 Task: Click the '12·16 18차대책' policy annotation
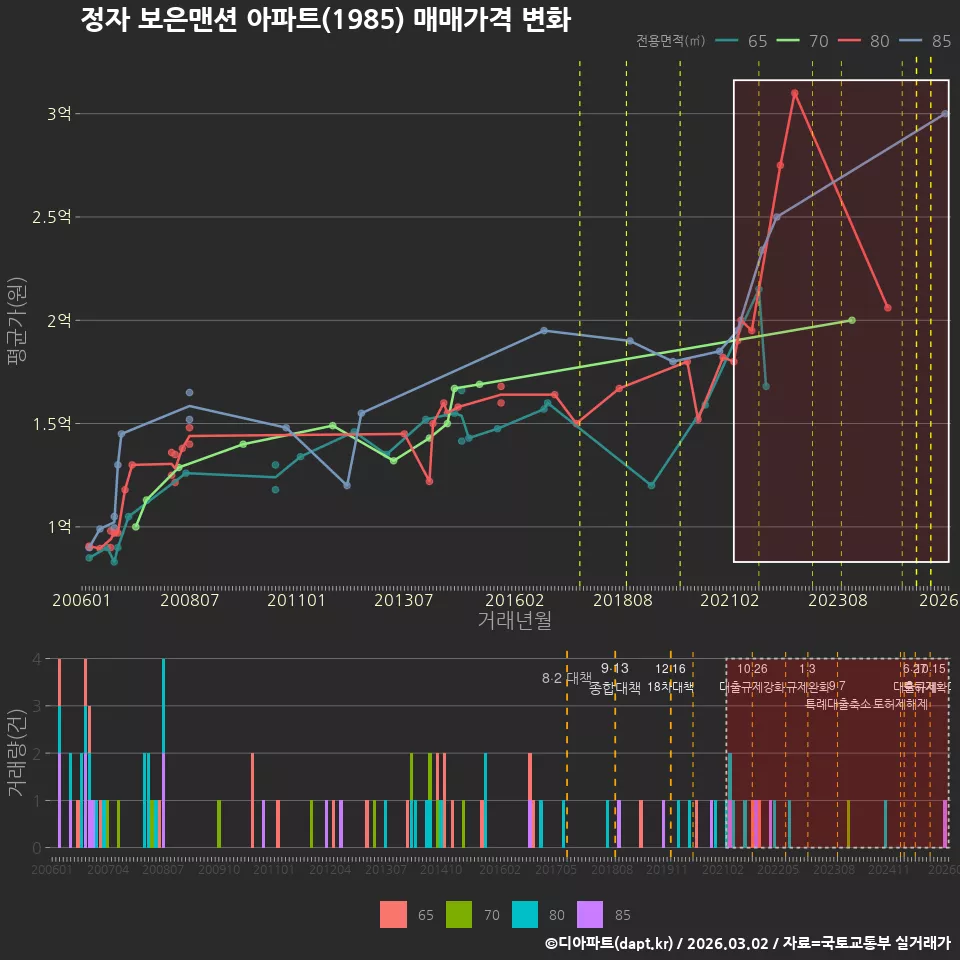[670, 678]
